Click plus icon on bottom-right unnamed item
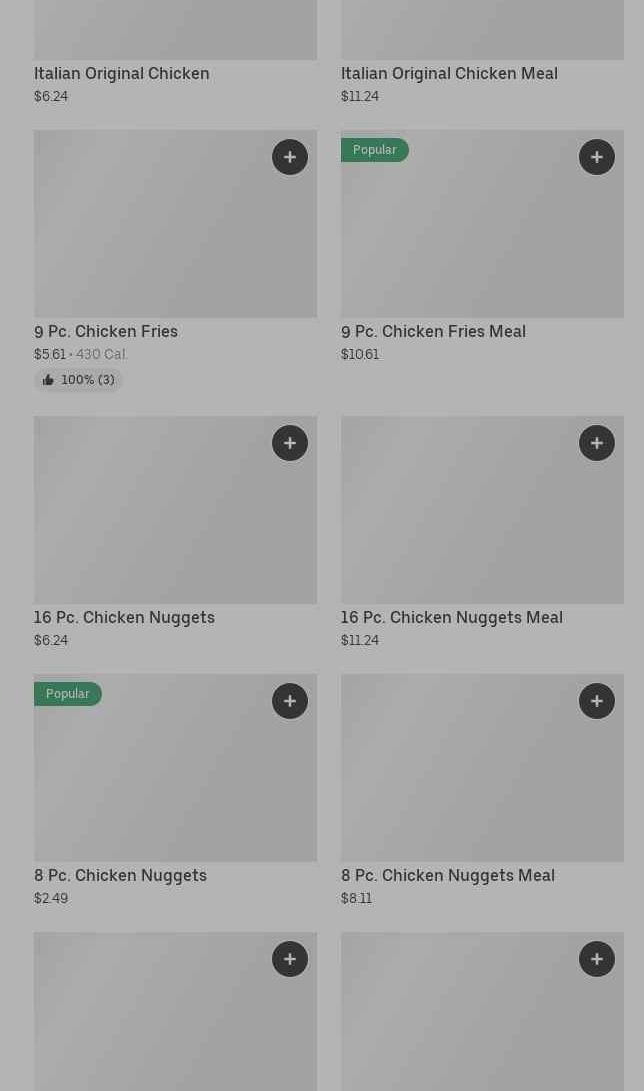 pos(597,959)
